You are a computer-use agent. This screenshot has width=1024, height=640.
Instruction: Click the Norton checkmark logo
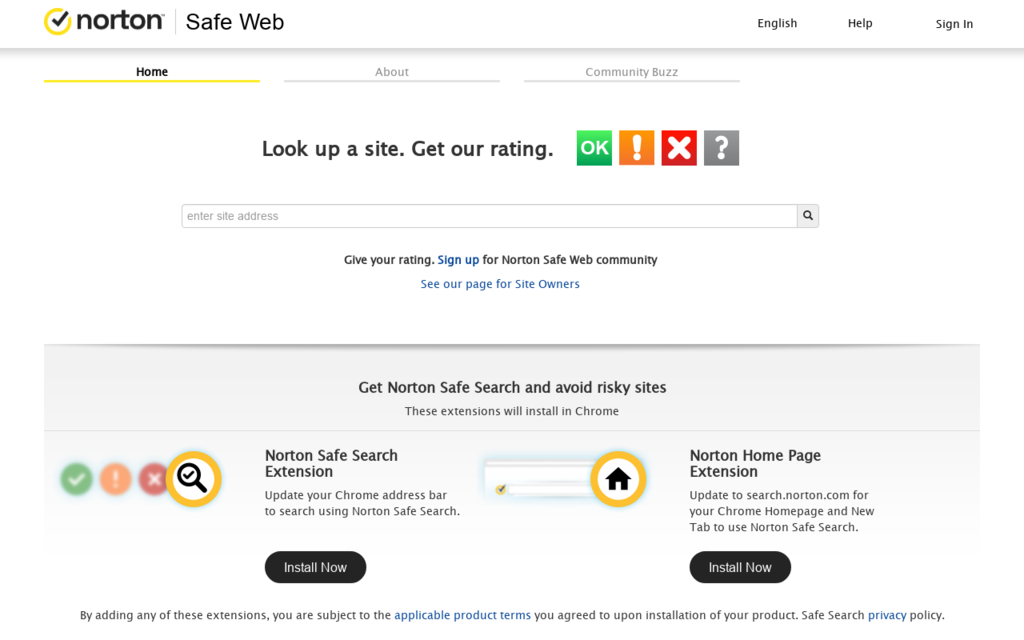coord(57,22)
